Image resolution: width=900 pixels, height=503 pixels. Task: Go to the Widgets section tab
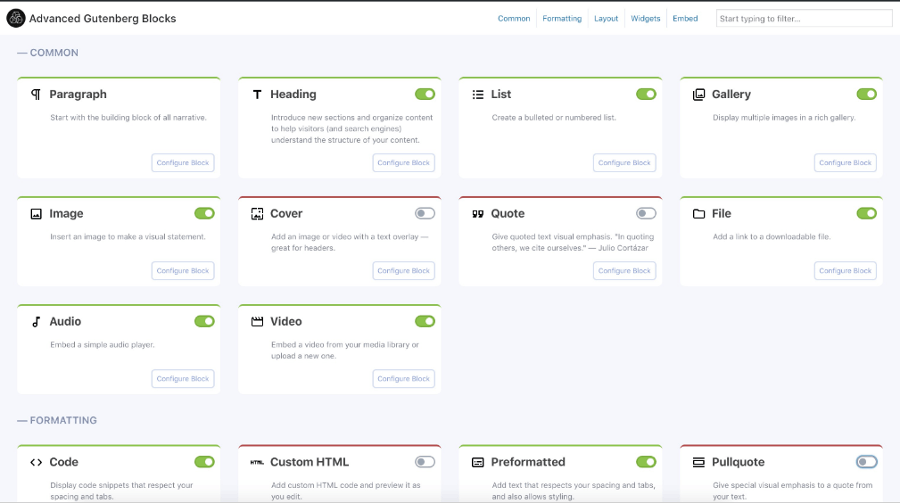[646, 18]
